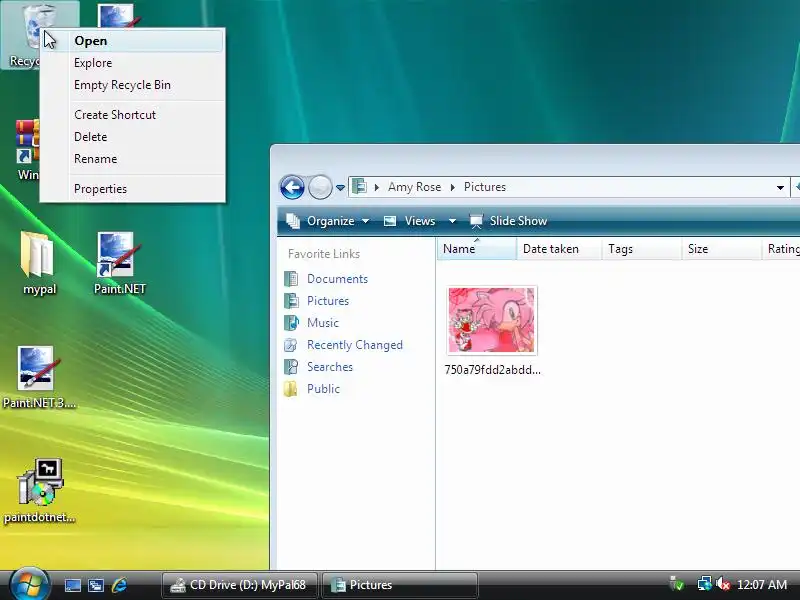Screen dimensions: 800x600
Task: Select the paintdotnet installer icon
Action: (x=39, y=491)
